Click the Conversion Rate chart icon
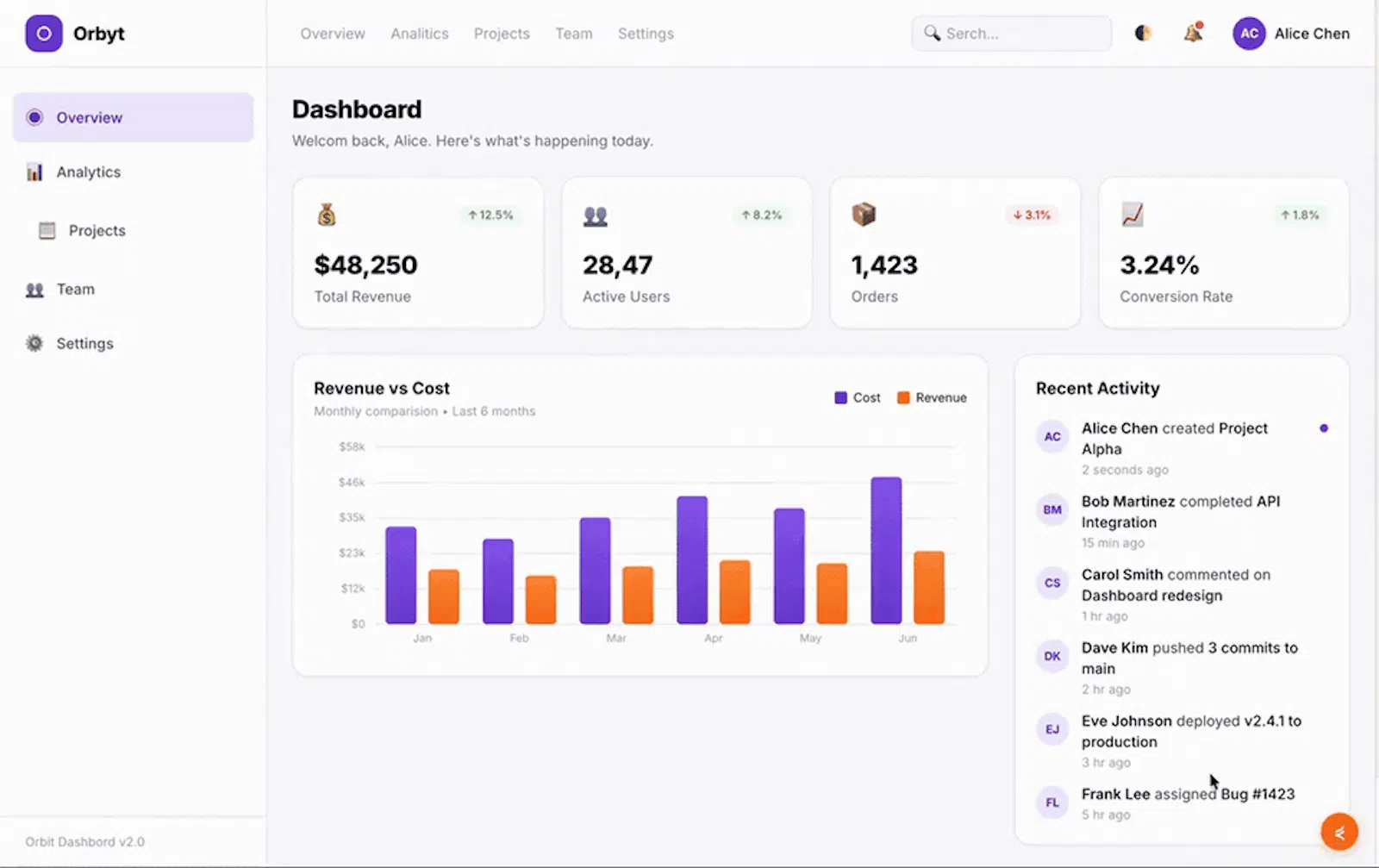The image size is (1379, 868). coord(1133,214)
